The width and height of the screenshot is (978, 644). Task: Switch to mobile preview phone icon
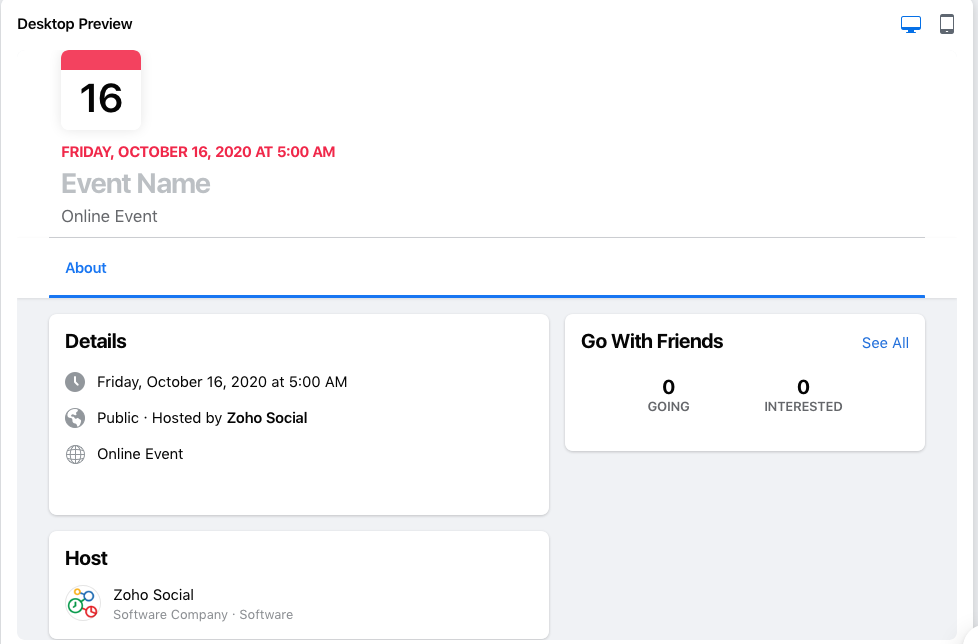tap(946, 25)
